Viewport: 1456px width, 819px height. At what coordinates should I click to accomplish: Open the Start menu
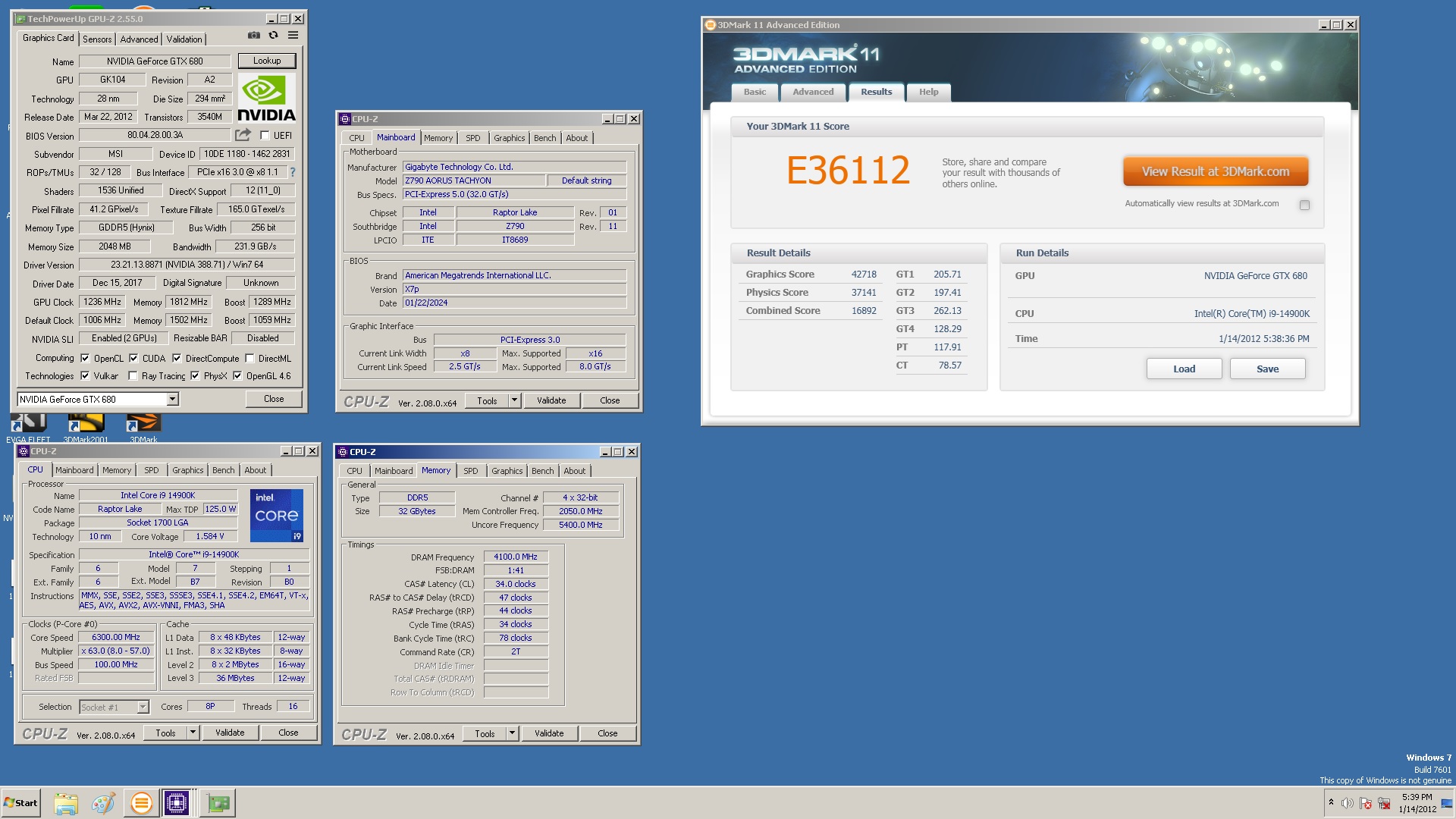coord(20,803)
